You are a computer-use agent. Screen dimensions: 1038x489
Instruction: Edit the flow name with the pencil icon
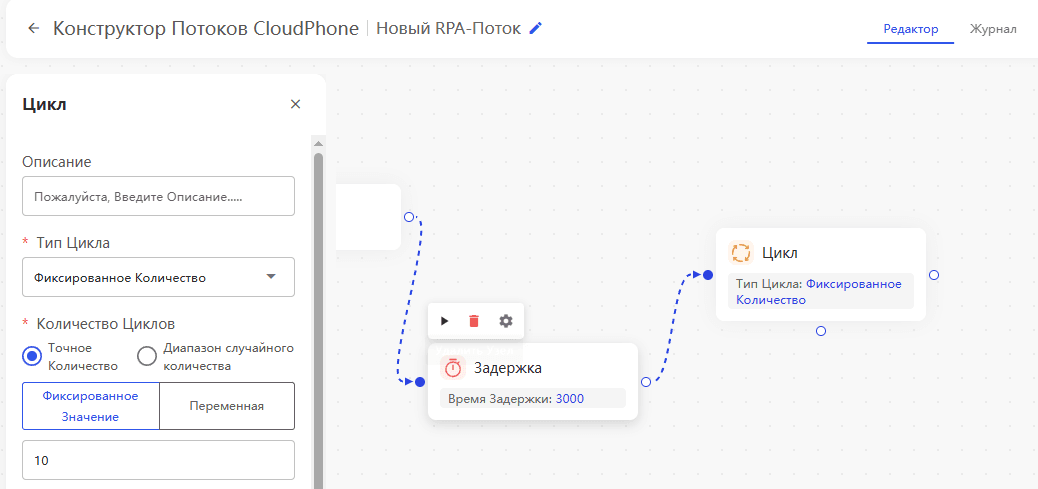pyautogui.click(x=536, y=28)
